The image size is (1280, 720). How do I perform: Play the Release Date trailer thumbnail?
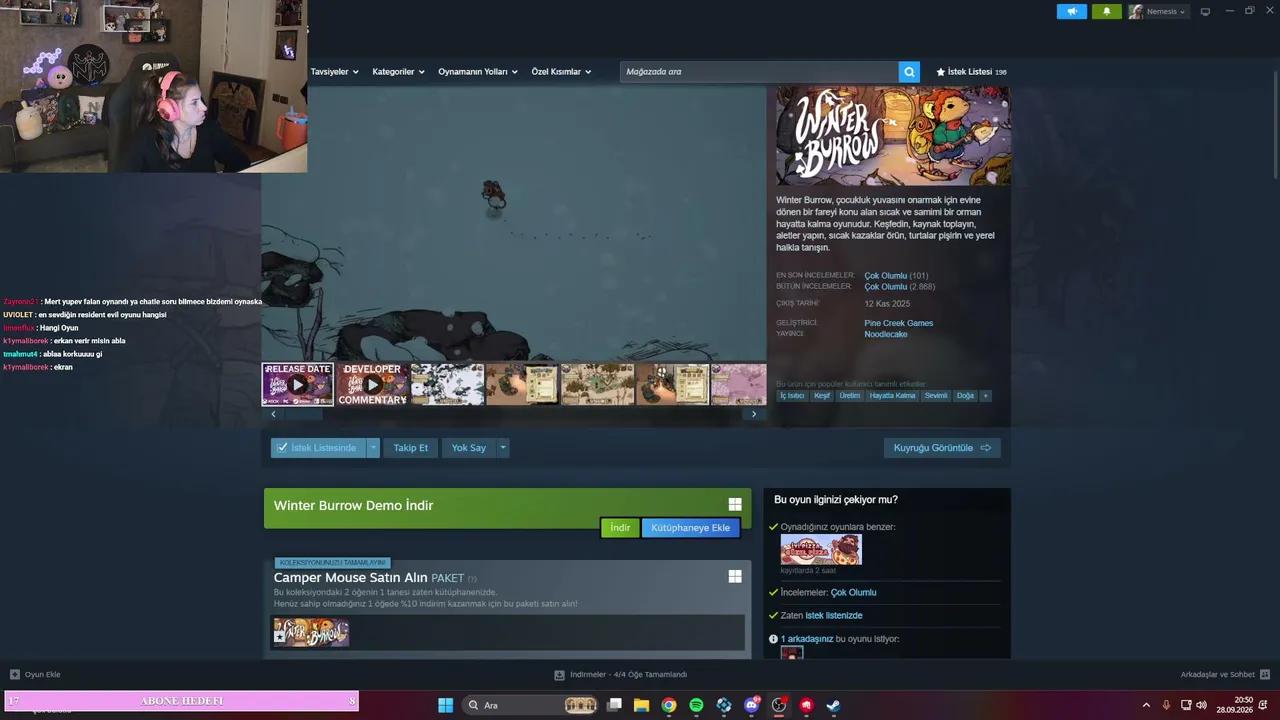298,384
